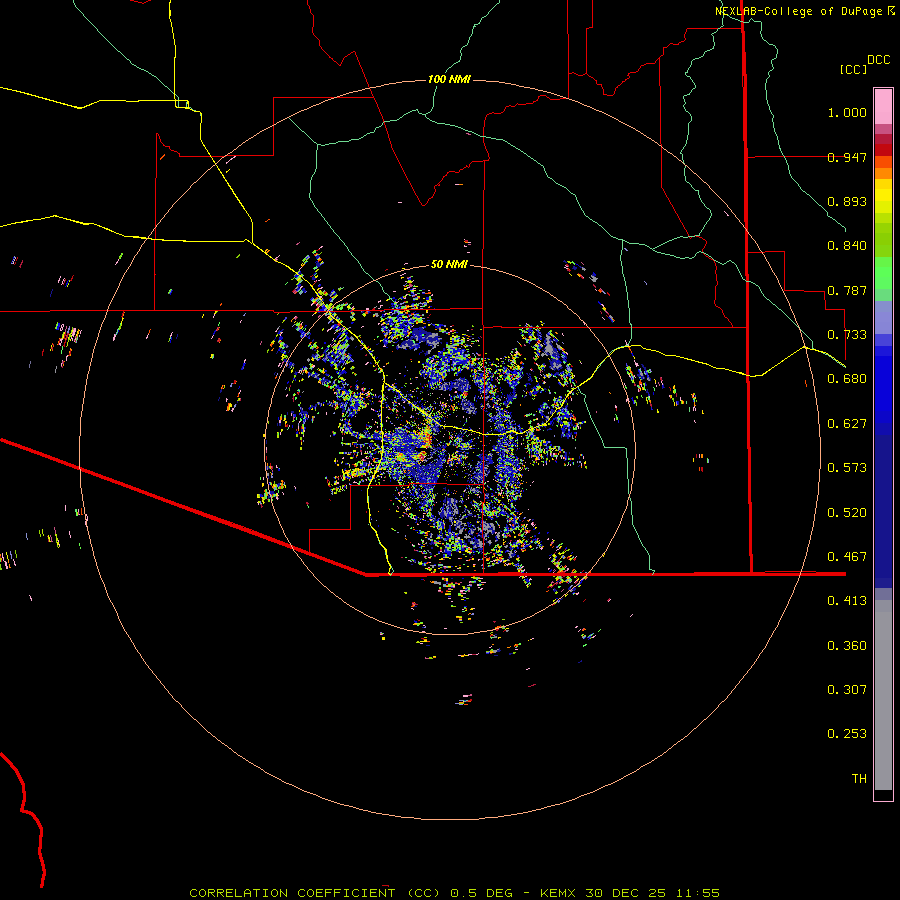
Task: Click the pink segment of the color bar
Action: 883,107
